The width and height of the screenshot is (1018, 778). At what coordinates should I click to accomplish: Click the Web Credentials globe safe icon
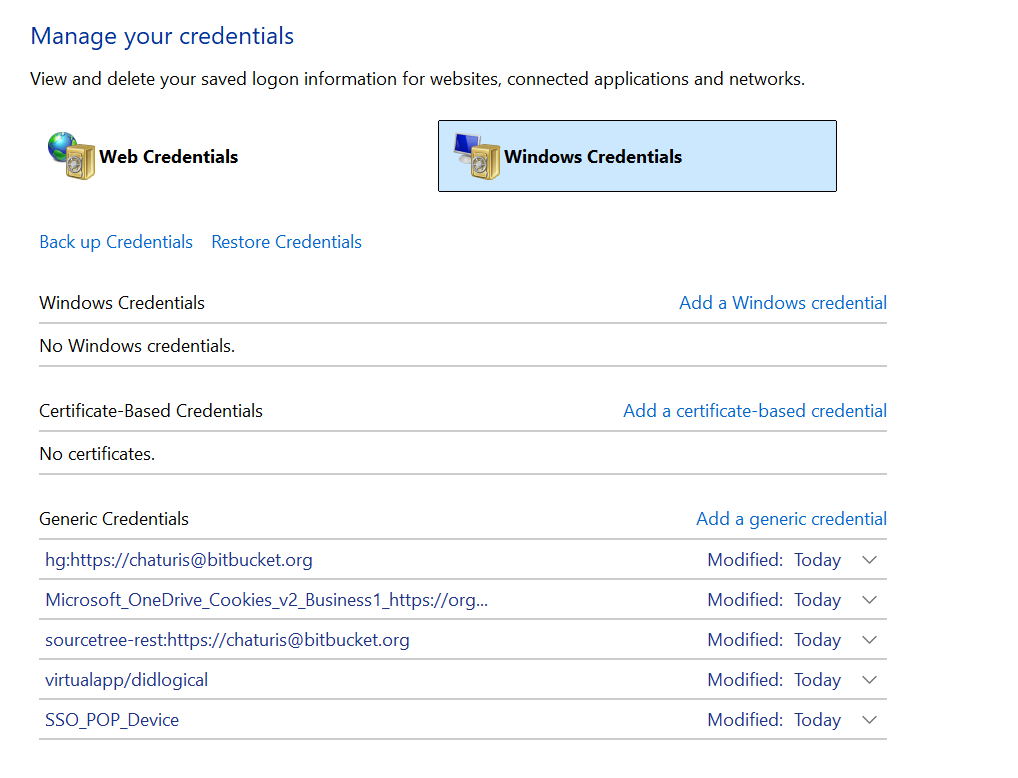pos(71,156)
